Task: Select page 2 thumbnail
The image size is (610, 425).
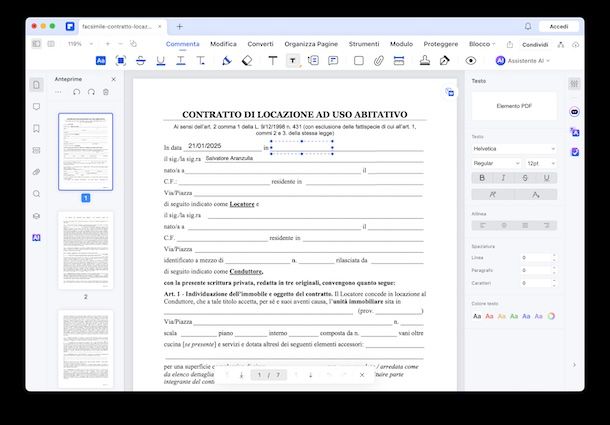Action: click(86, 250)
